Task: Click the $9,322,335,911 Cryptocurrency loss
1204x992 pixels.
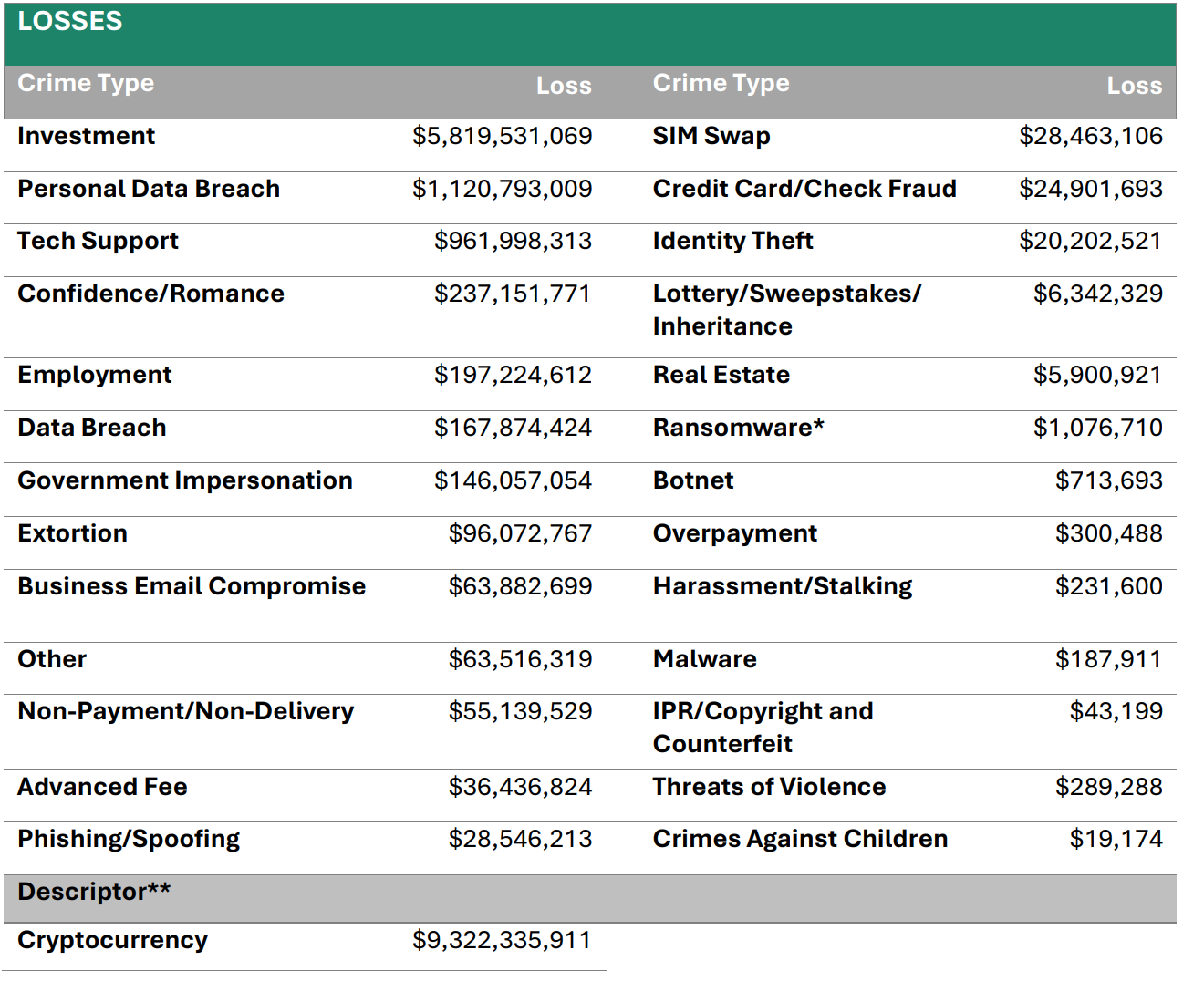Action: coord(502,940)
